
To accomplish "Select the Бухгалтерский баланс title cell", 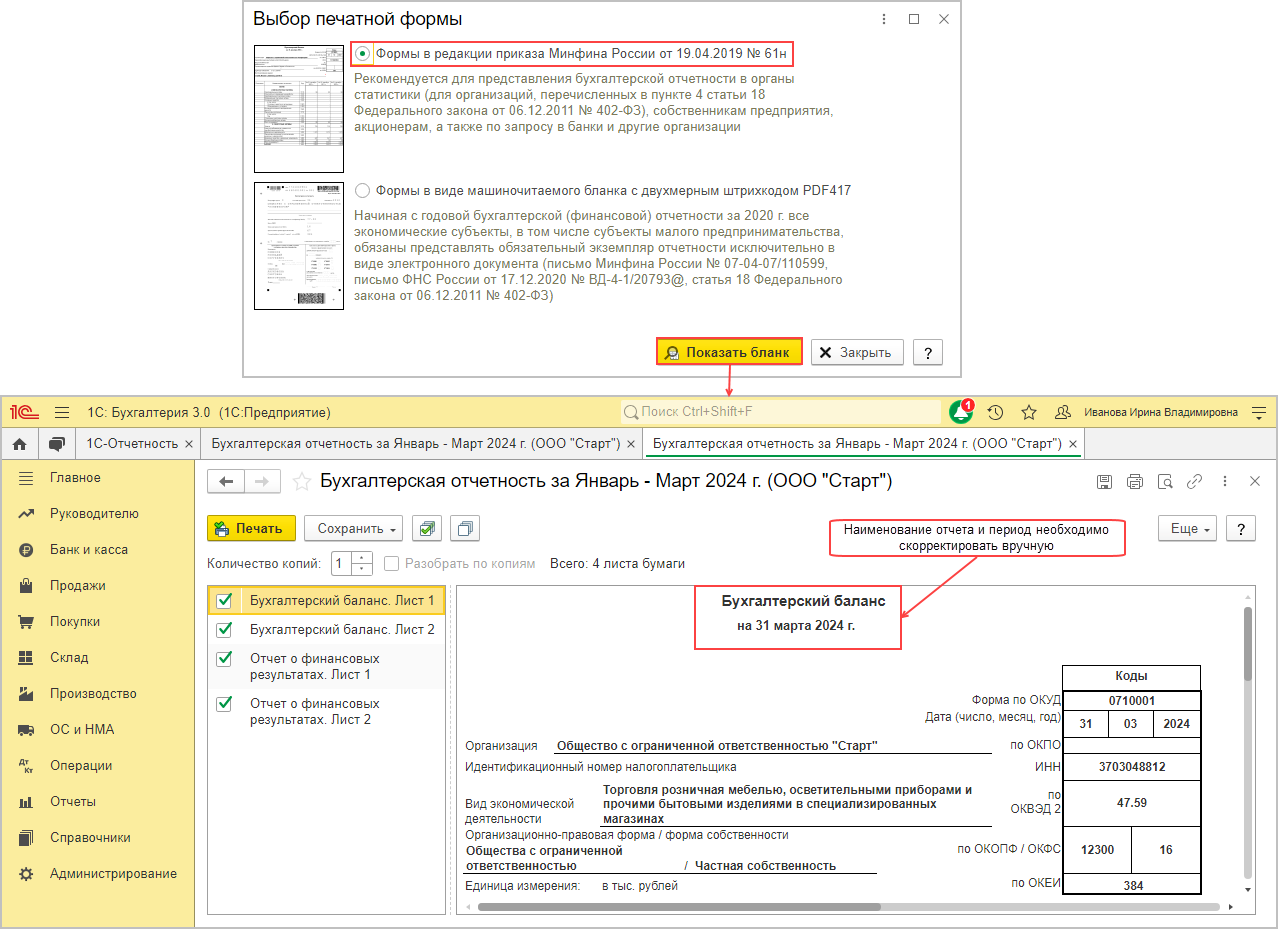I will (x=804, y=601).
